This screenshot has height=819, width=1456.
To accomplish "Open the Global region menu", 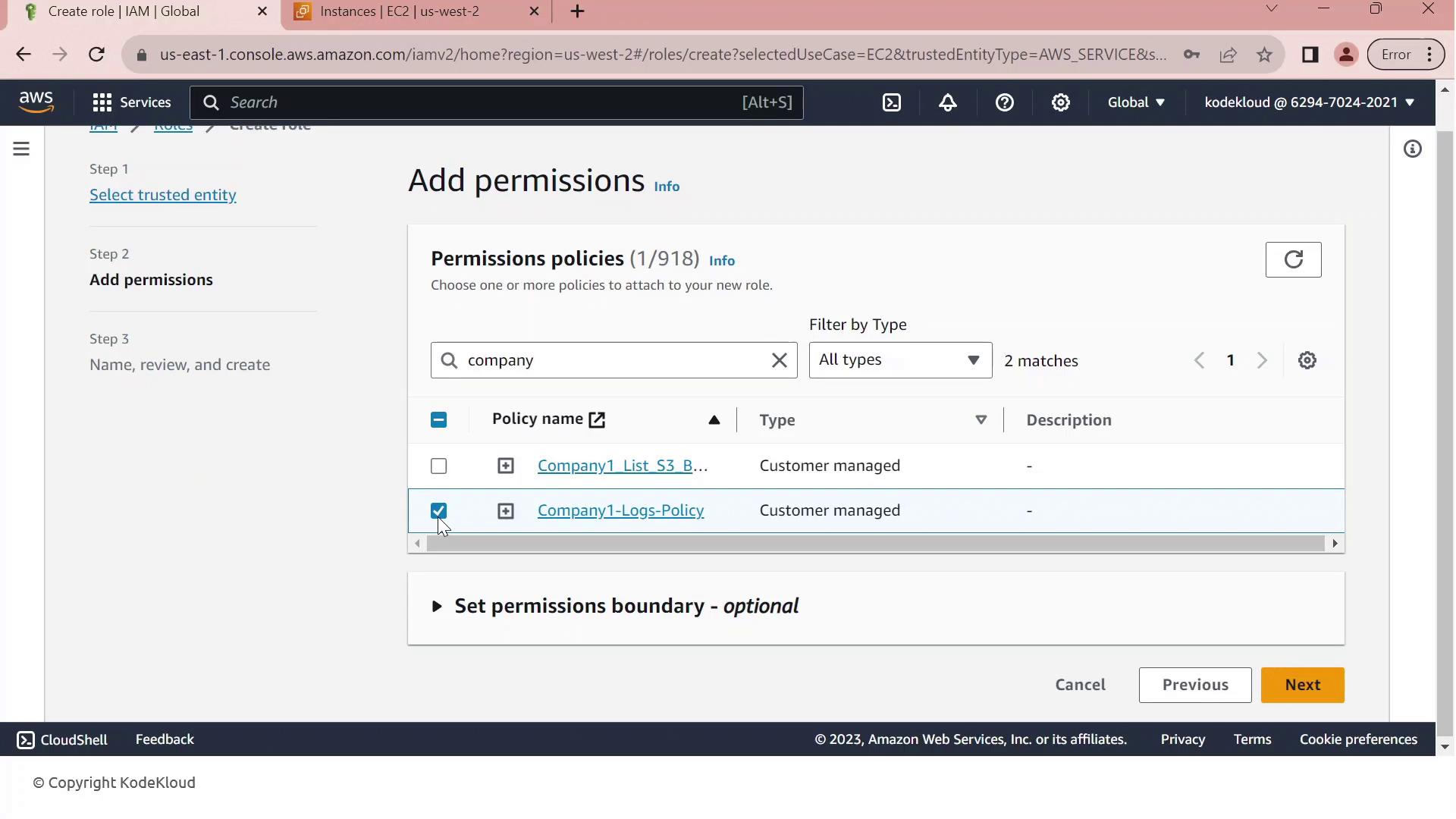I will 1135,102.
